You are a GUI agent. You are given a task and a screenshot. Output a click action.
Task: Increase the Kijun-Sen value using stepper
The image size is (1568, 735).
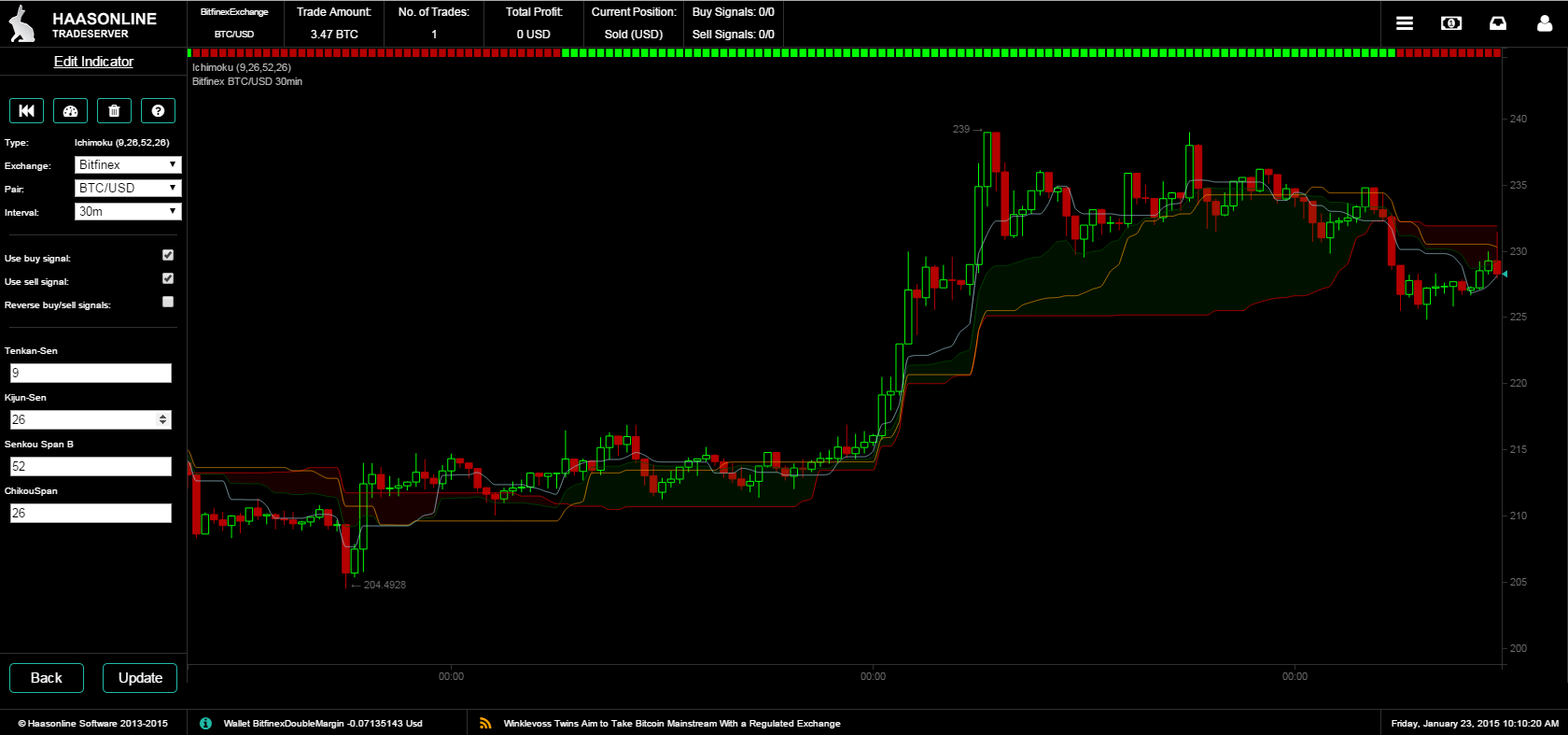click(163, 416)
